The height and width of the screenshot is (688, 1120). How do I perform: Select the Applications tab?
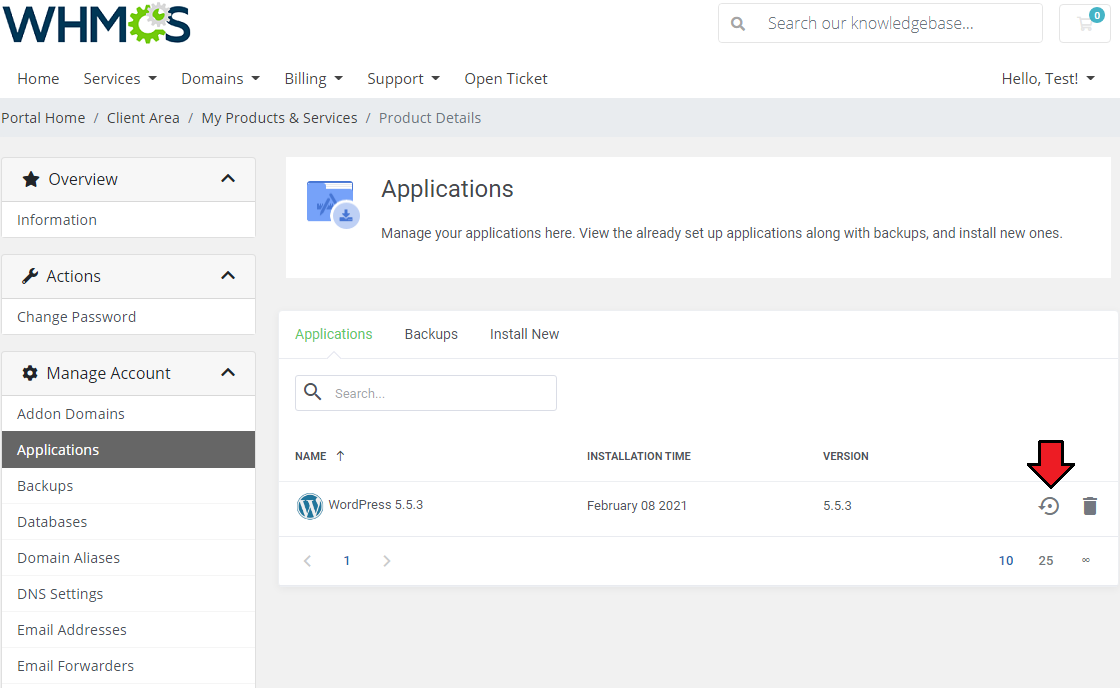[334, 334]
